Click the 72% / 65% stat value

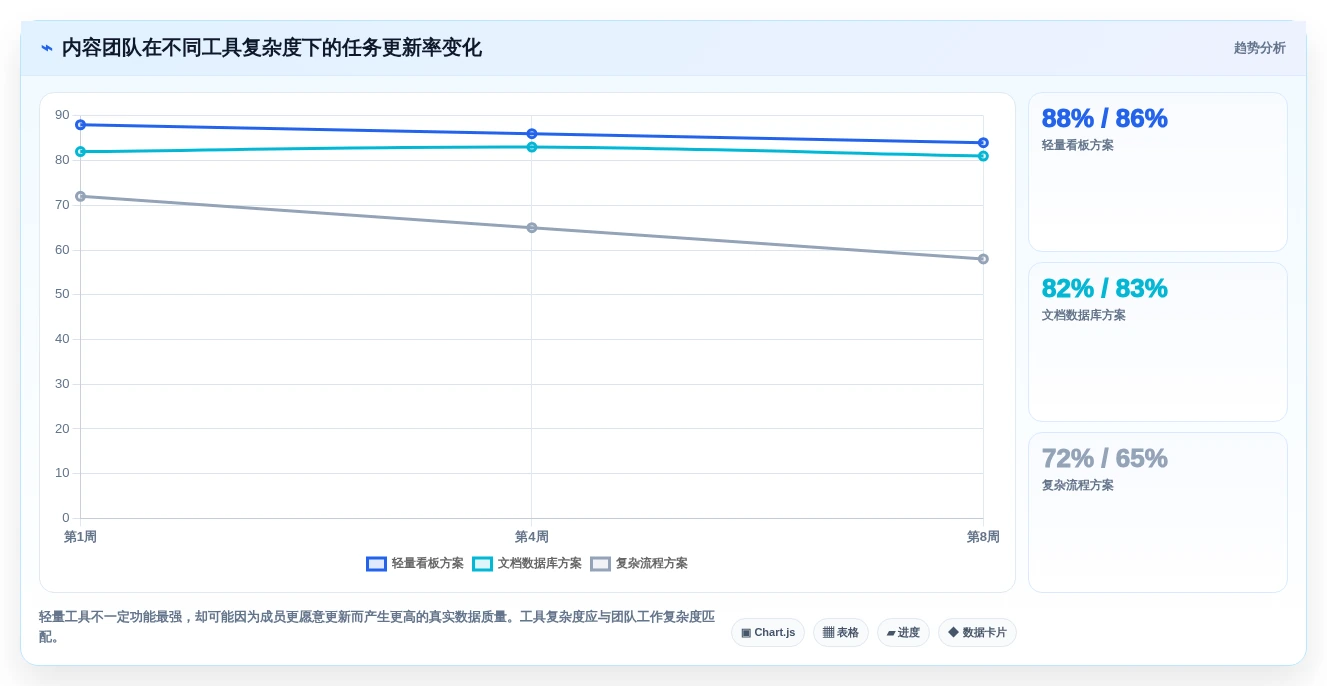tap(1104, 458)
